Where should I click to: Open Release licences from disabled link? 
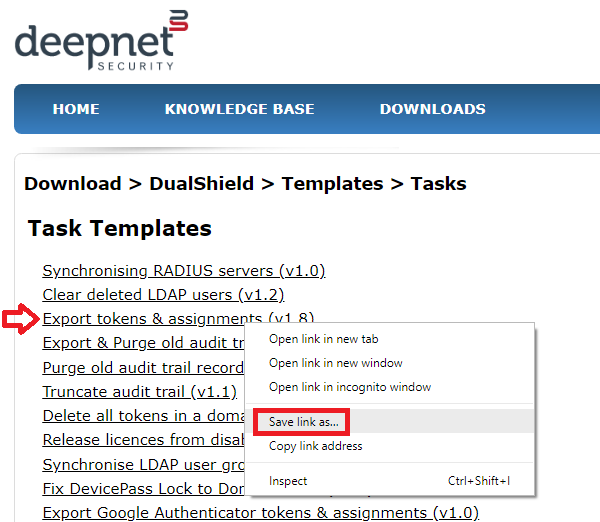click(x=143, y=440)
